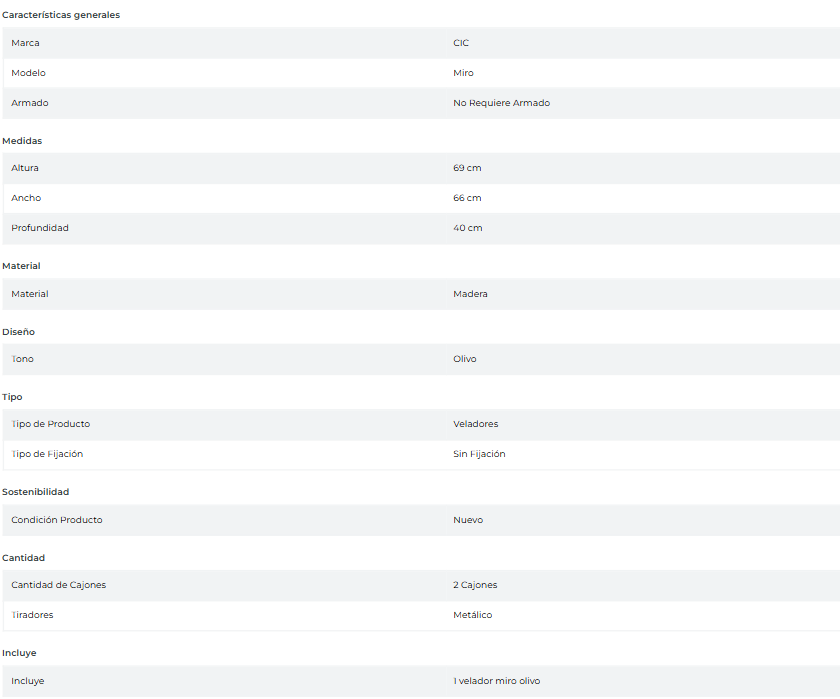This screenshot has width=840, height=699.
Task: Click the Características generales section heading
Action: (61, 15)
